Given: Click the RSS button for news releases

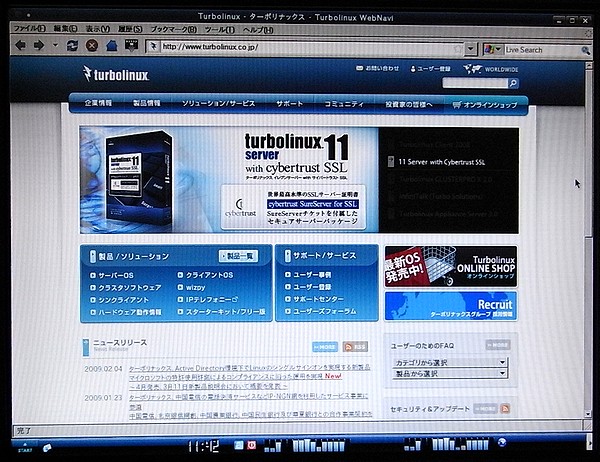Looking at the screenshot, I should [x=355, y=347].
